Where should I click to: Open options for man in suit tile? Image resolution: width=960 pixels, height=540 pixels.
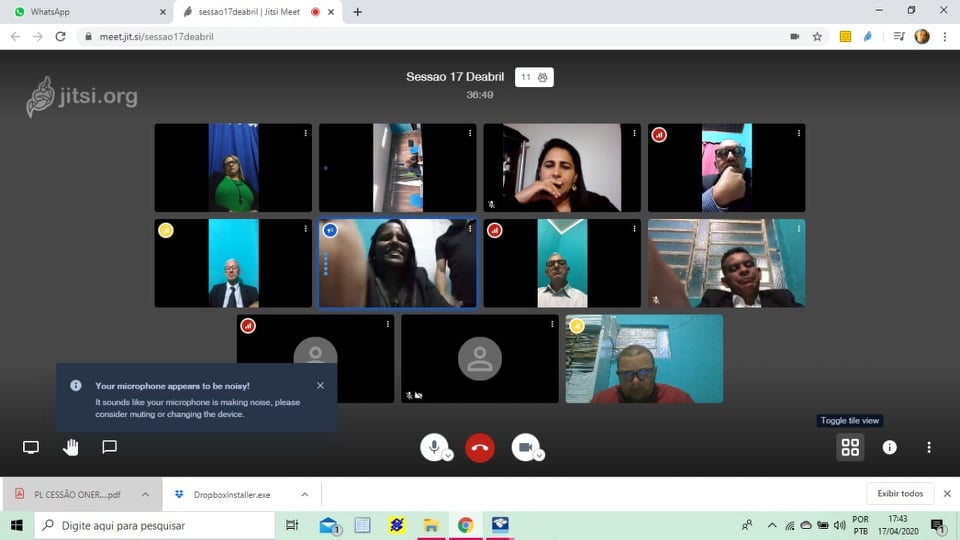point(306,228)
